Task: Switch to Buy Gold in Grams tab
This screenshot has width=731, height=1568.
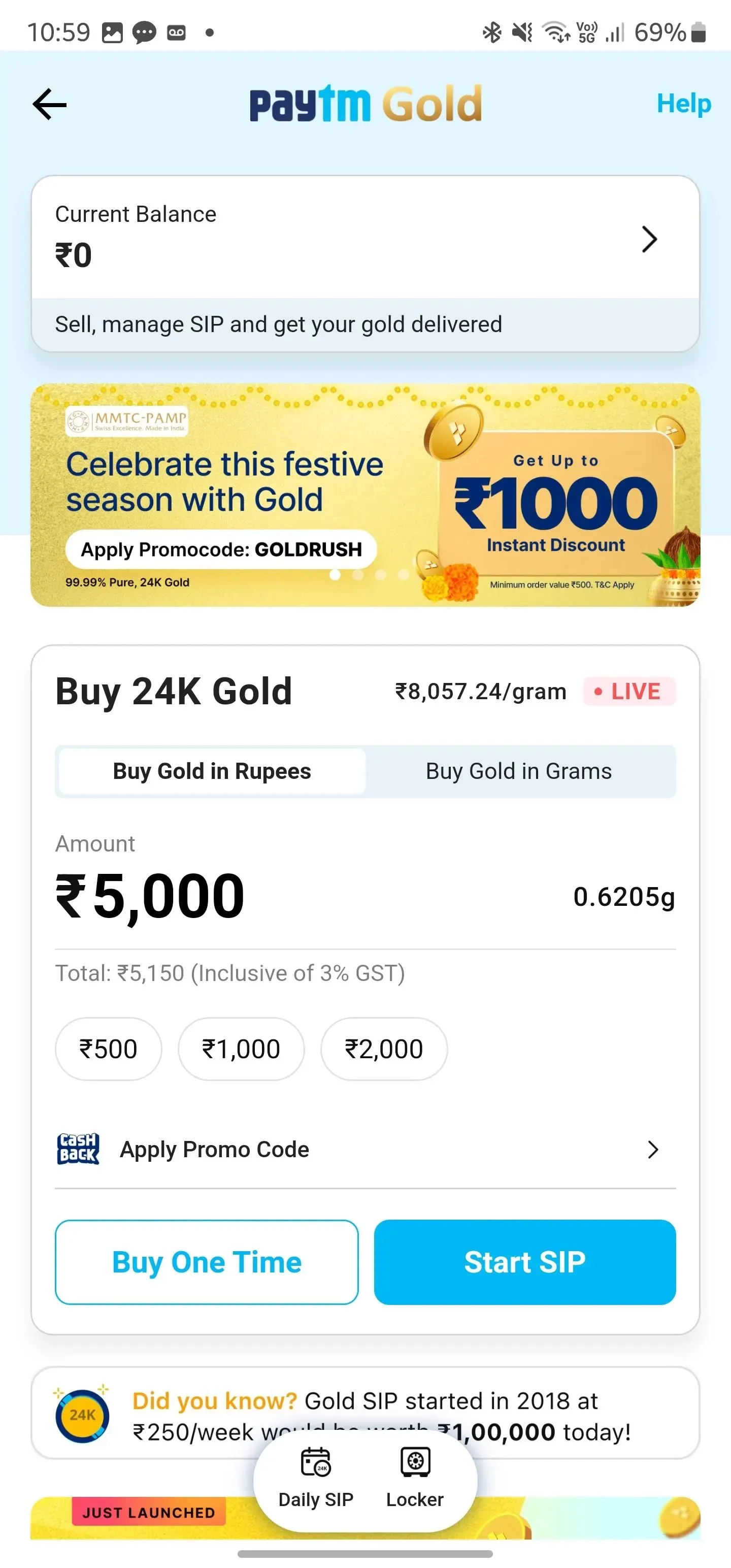Action: [x=519, y=771]
